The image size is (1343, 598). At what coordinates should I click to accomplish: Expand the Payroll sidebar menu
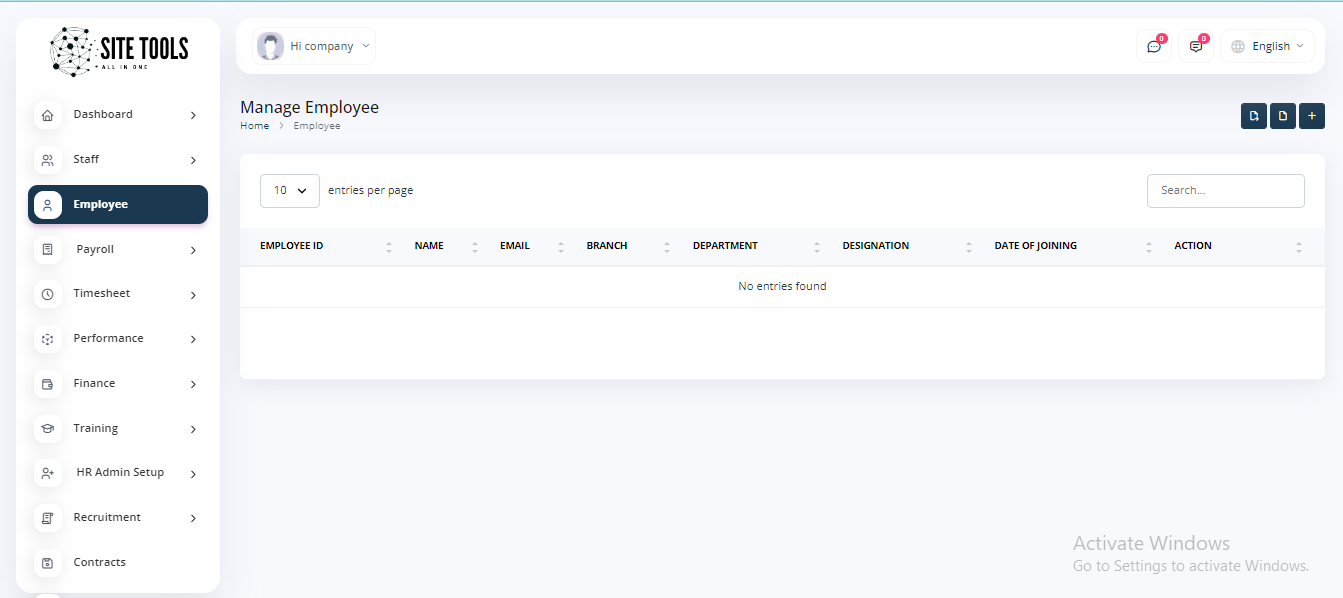click(118, 250)
